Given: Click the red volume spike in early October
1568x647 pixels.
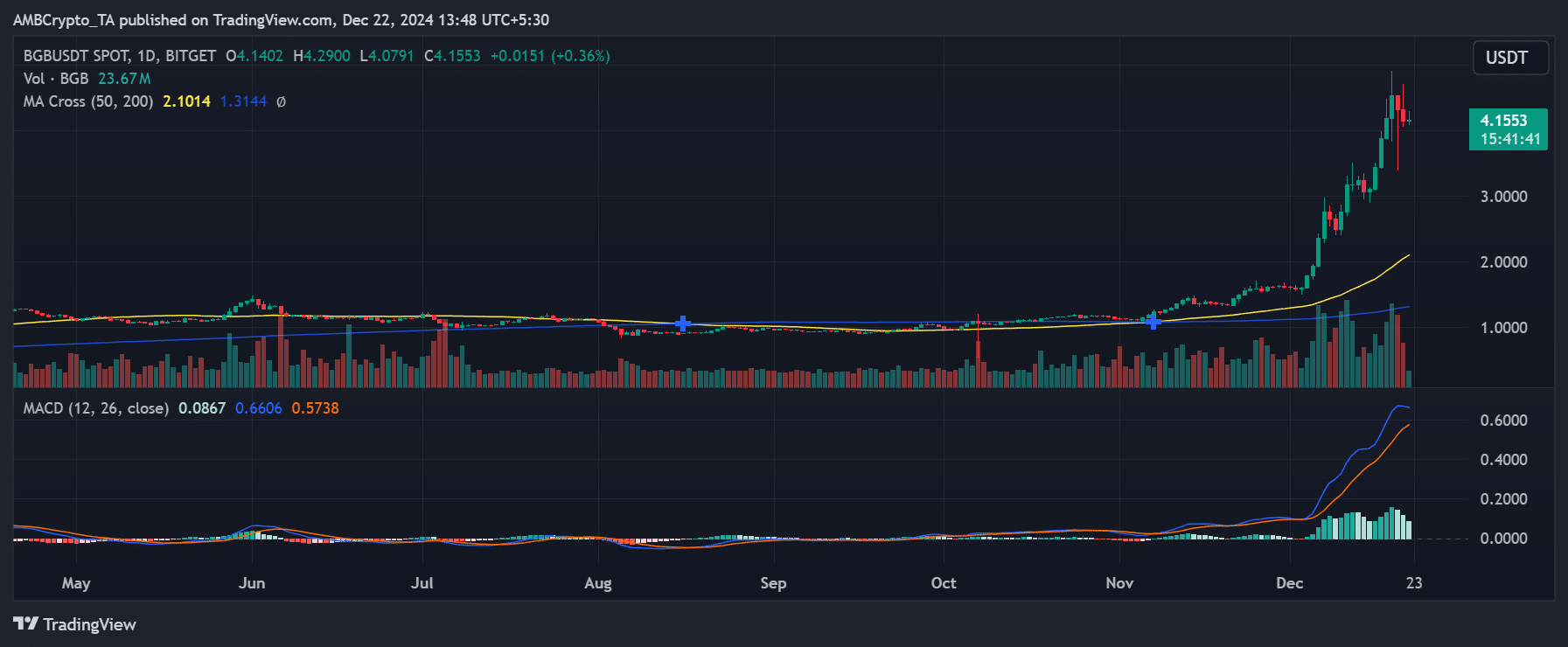Looking at the screenshot, I should pyautogui.click(x=978, y=362).
